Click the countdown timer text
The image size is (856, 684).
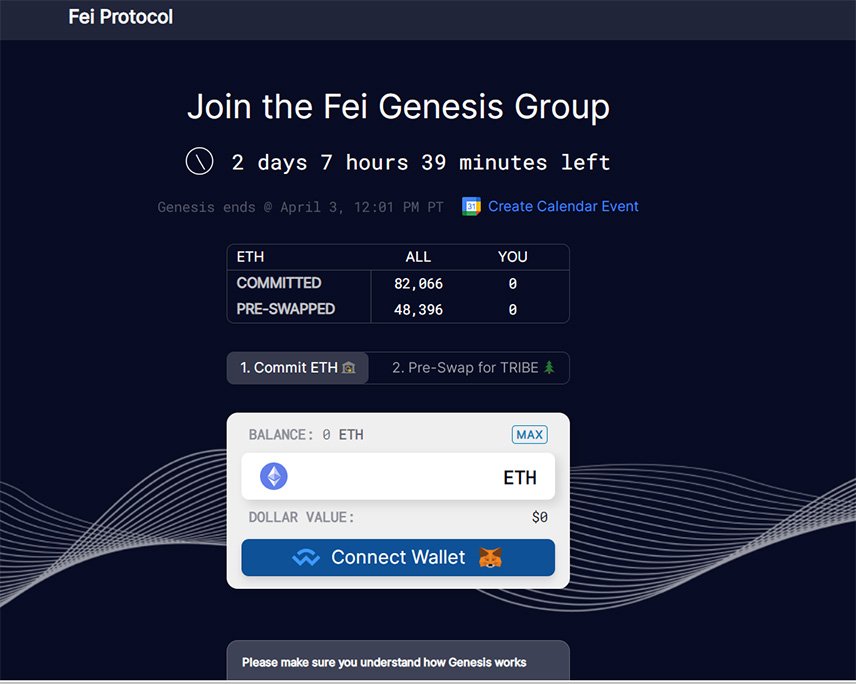pos(420,162)
